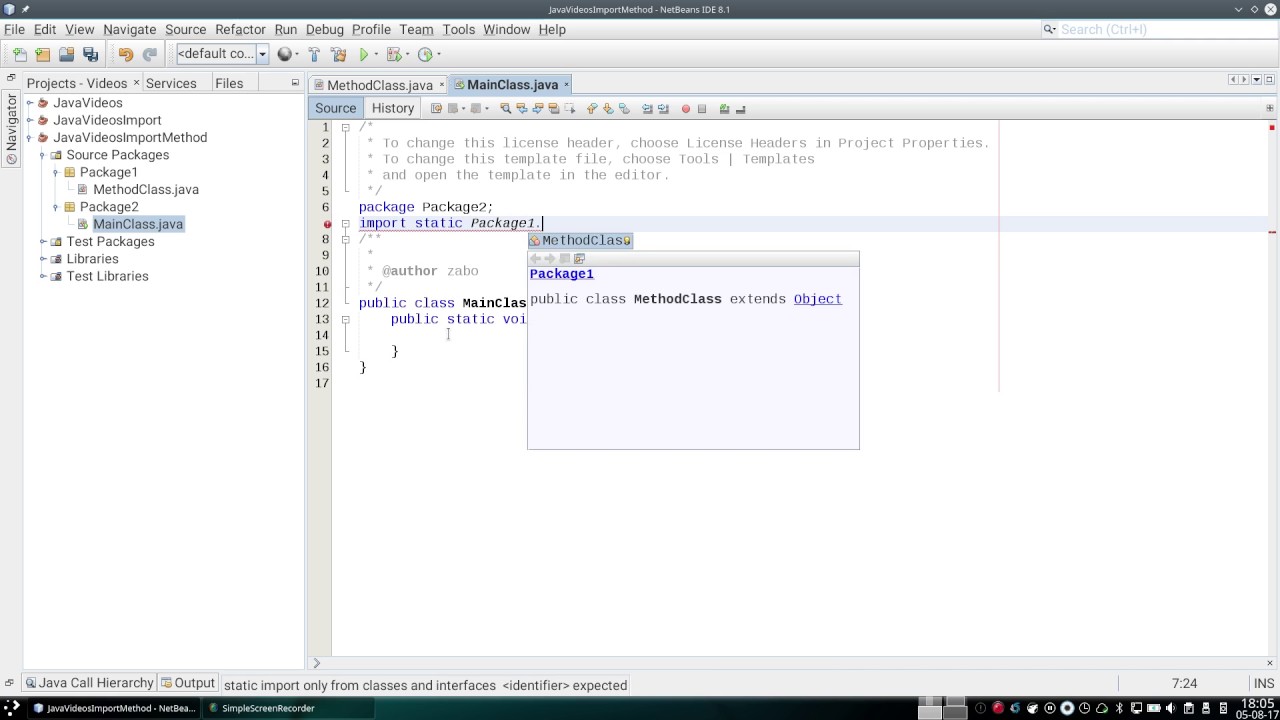Click the Comment editor toolbar icon
The image size is (1280, 720).
click(725, 108)
